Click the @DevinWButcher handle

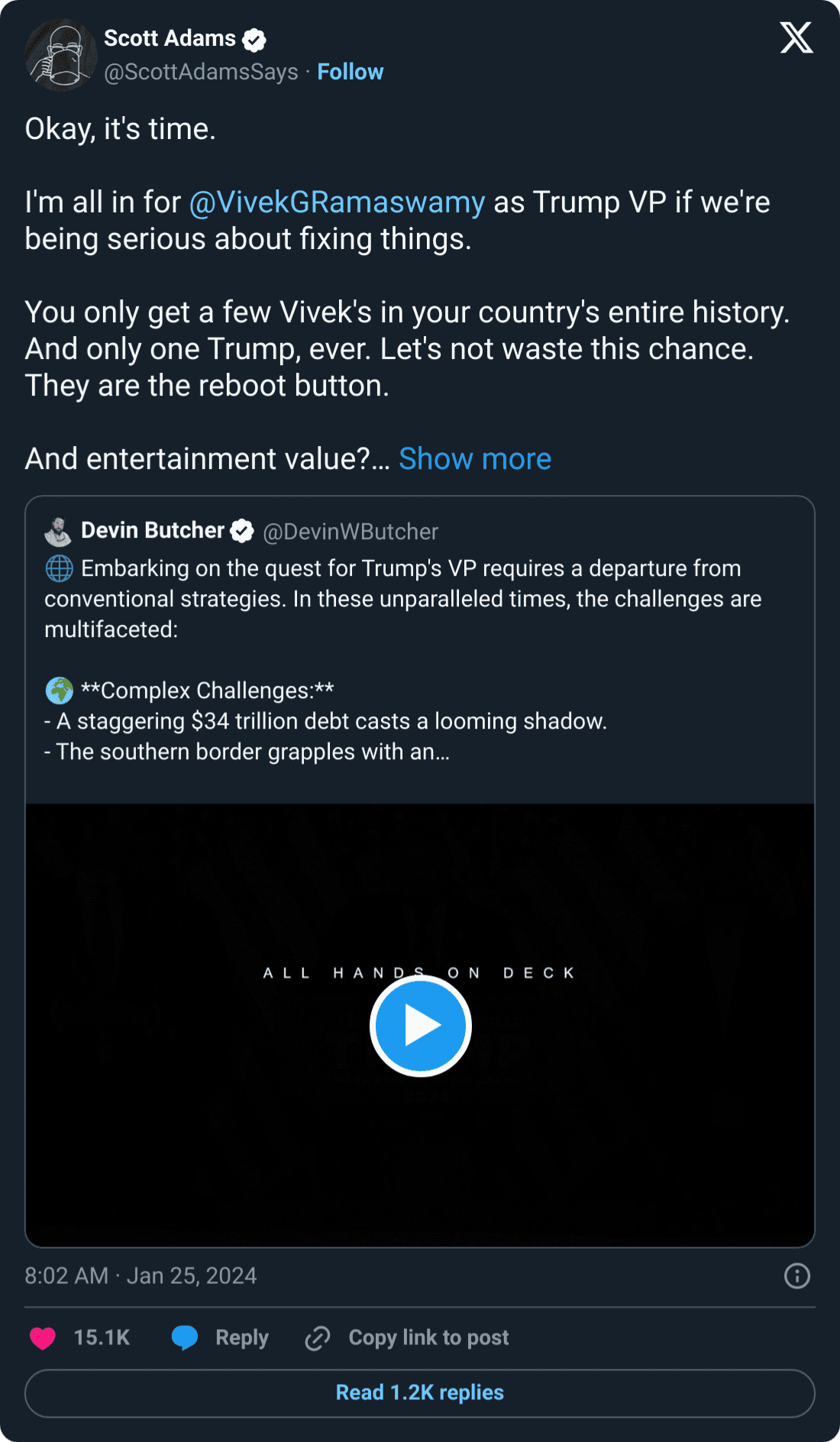pyautogui.click(x=351, y=532)
